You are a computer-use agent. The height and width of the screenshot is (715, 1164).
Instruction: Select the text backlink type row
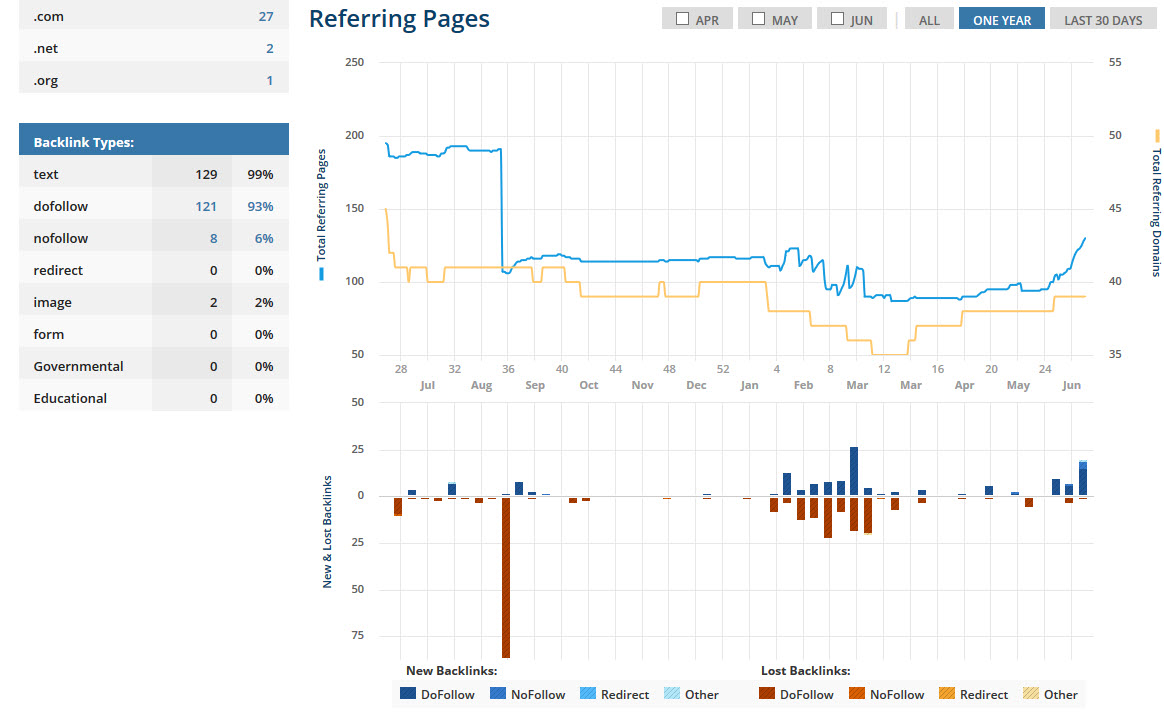click(154, 174)
